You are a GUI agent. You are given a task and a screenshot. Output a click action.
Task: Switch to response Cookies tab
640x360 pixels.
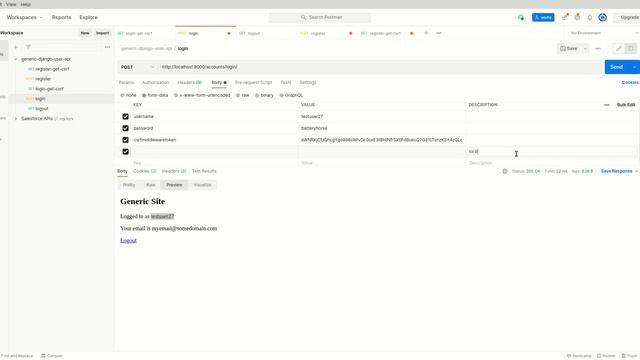(144, 171)
